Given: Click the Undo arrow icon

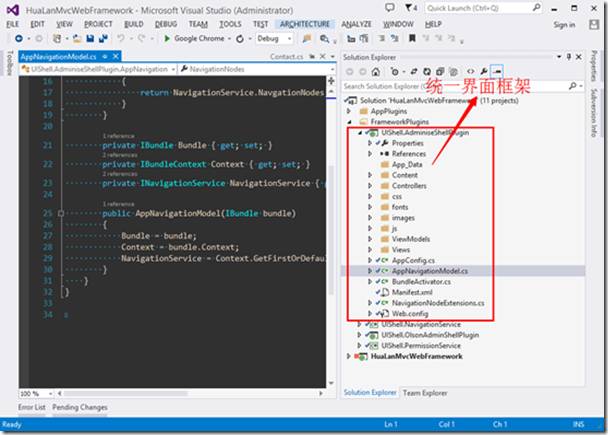Looking at the screenshot, I should coord(121,38).
